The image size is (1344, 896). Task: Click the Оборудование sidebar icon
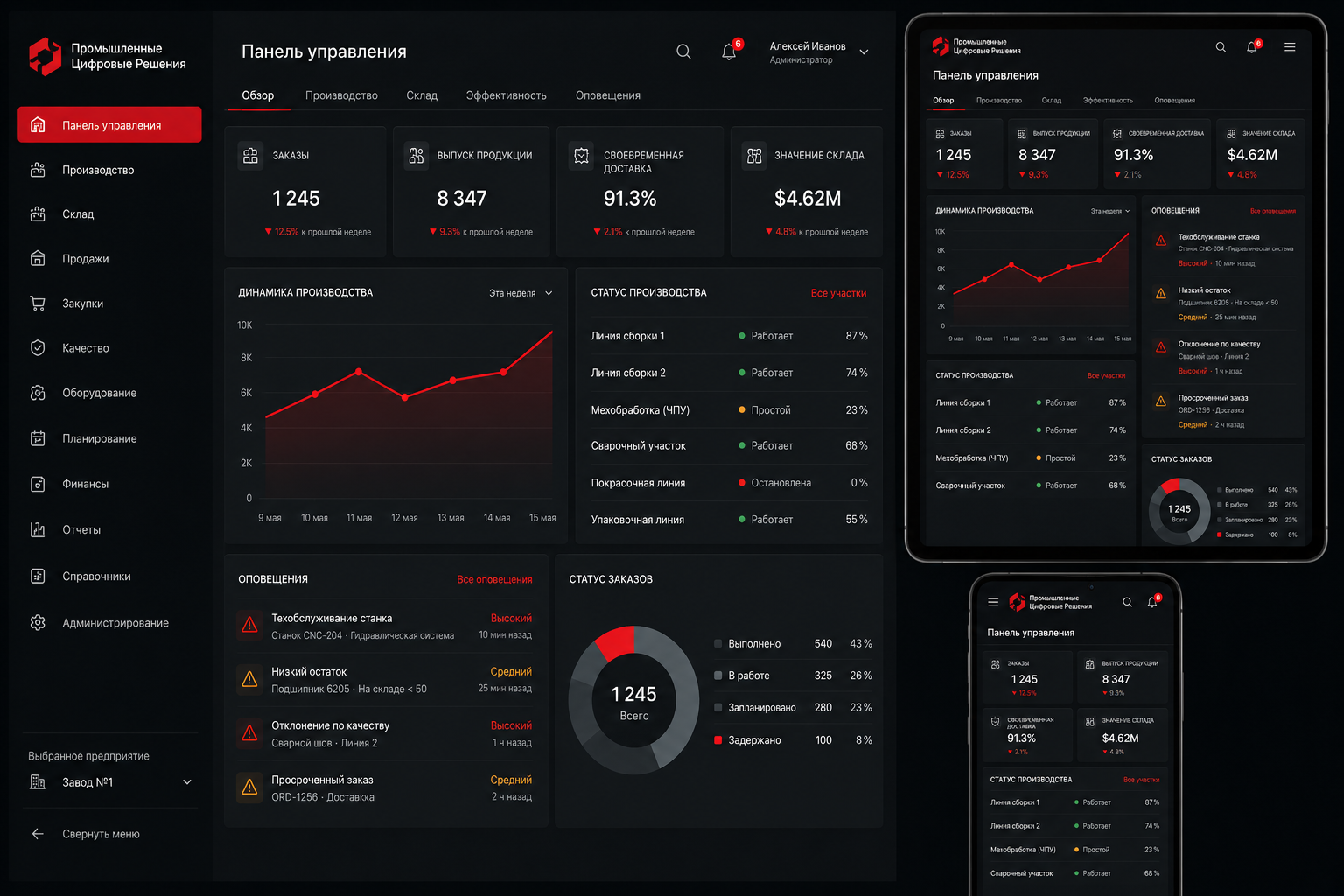[38, 393]
